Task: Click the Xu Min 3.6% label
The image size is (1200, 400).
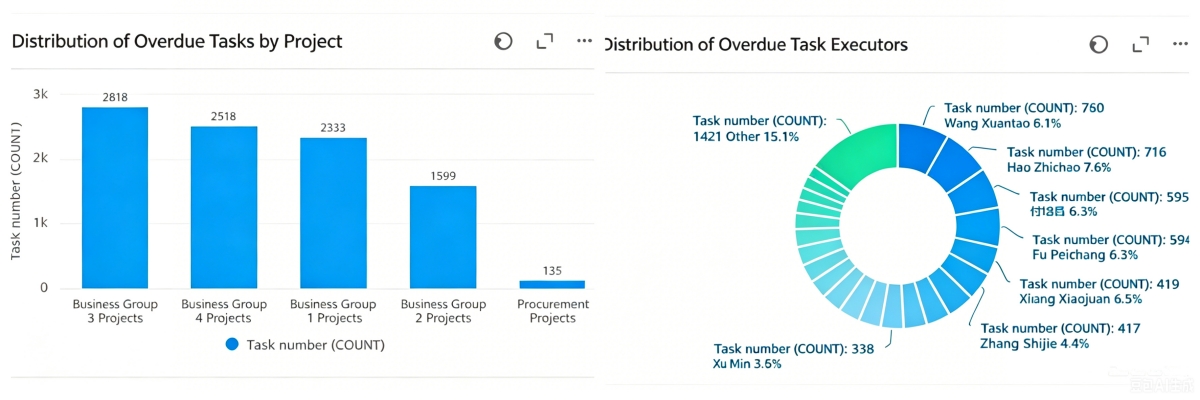Action: click(x=748, y=364)
